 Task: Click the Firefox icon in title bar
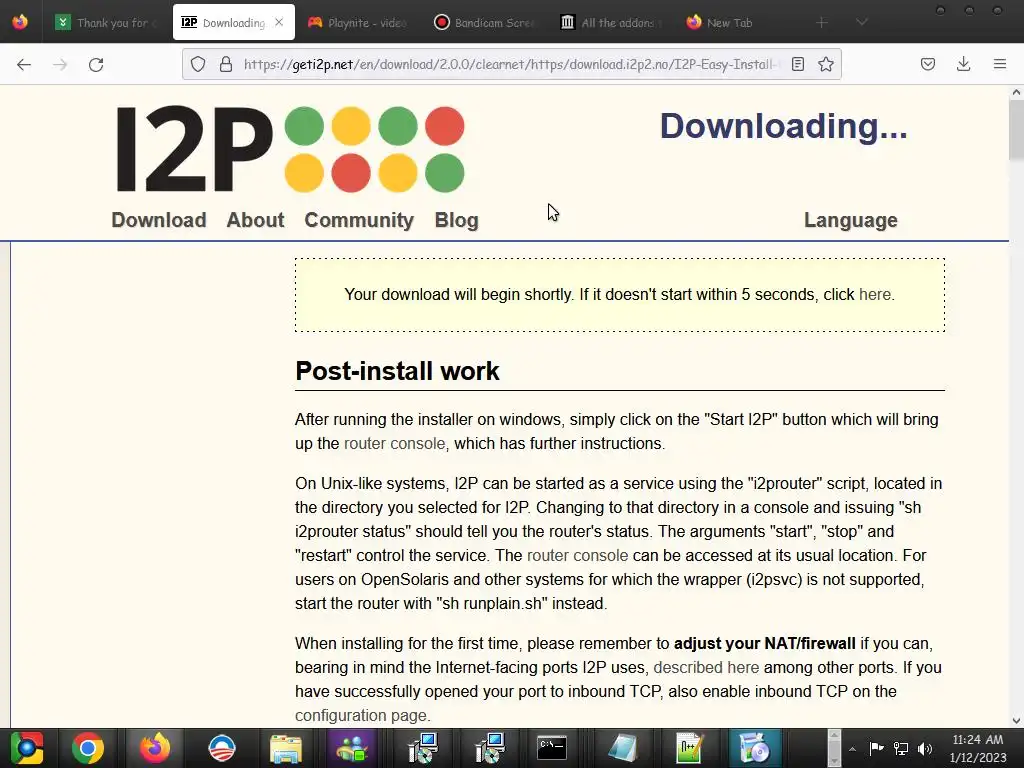tap(20, 22)
